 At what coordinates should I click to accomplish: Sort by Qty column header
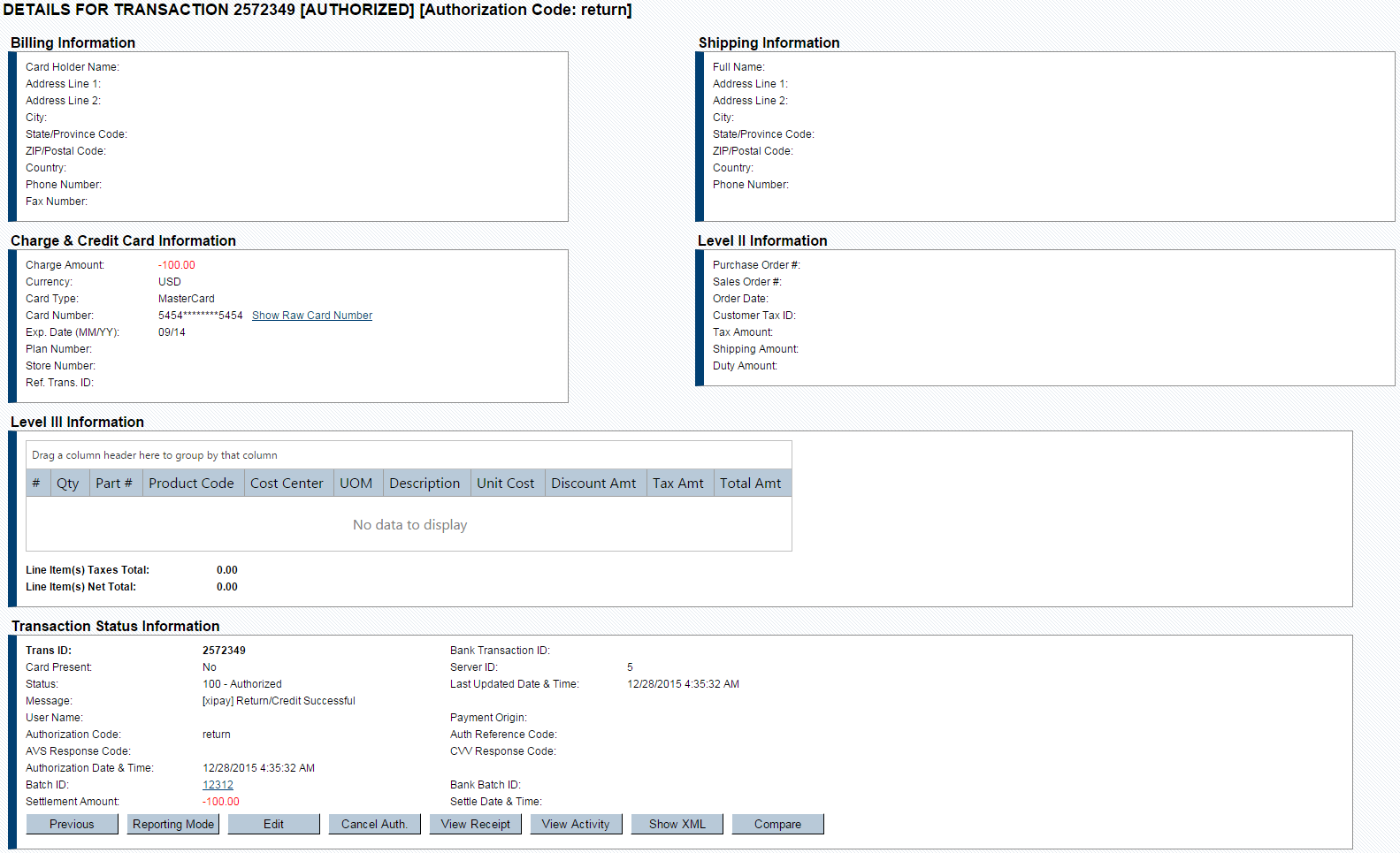(68, 483)
